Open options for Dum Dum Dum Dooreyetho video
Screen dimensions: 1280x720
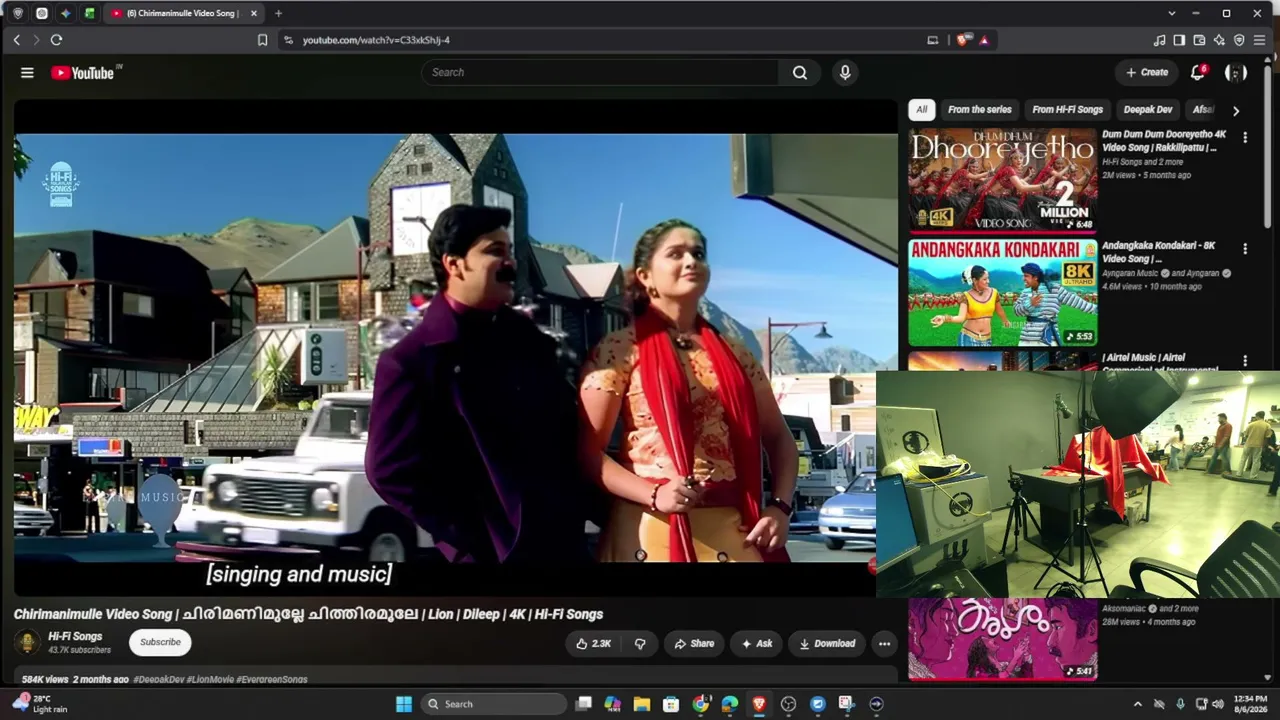(x=1245, y=138)
